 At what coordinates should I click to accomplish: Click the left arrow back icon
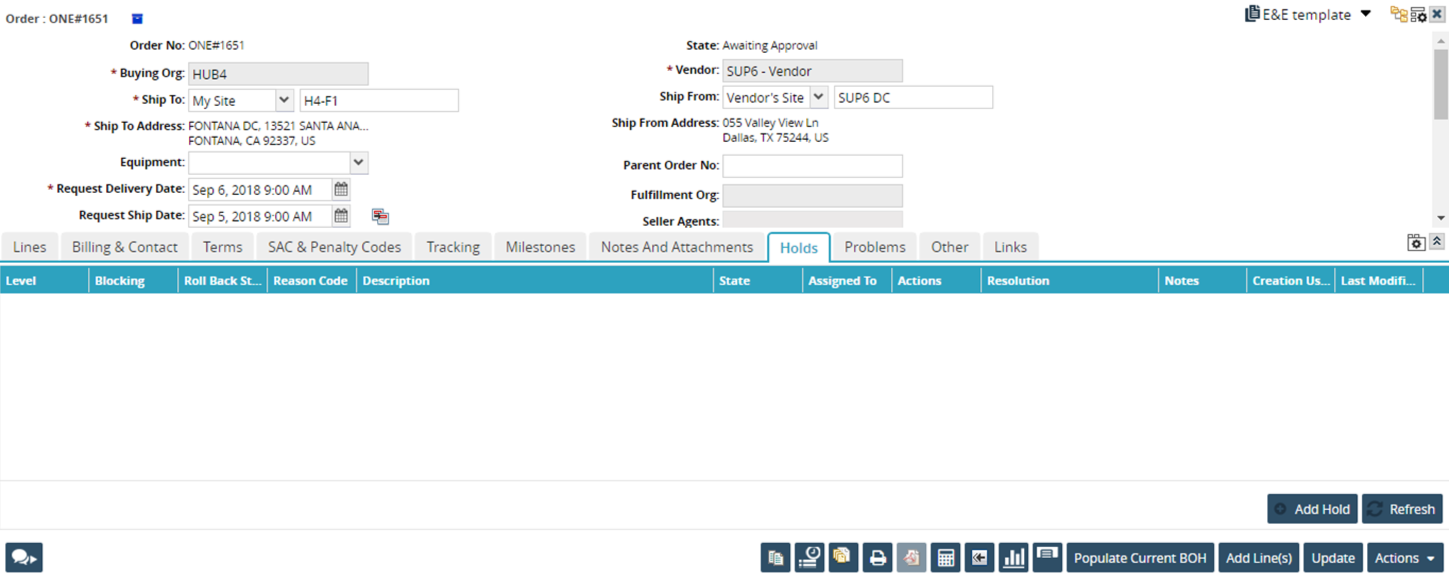979,558
